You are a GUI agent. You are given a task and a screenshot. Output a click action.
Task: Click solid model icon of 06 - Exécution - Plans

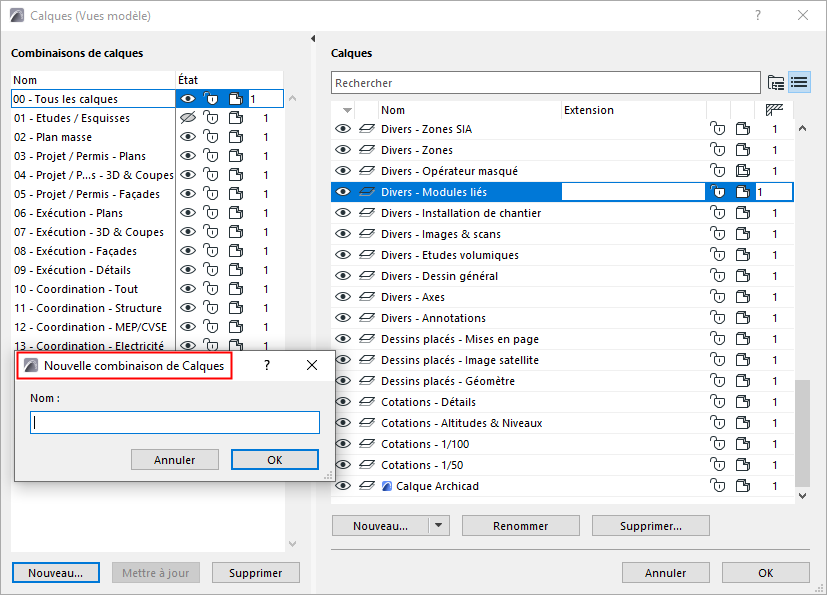tap(236, 213)
